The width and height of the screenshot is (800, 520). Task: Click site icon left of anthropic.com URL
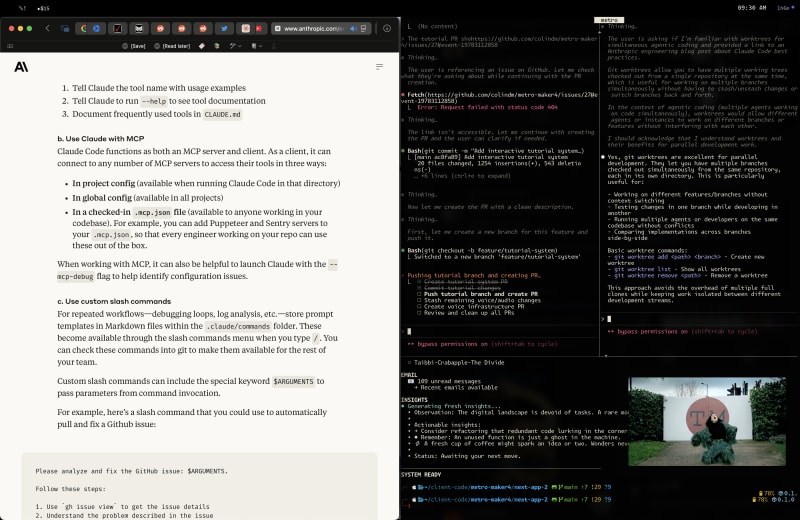click(278, 29)
